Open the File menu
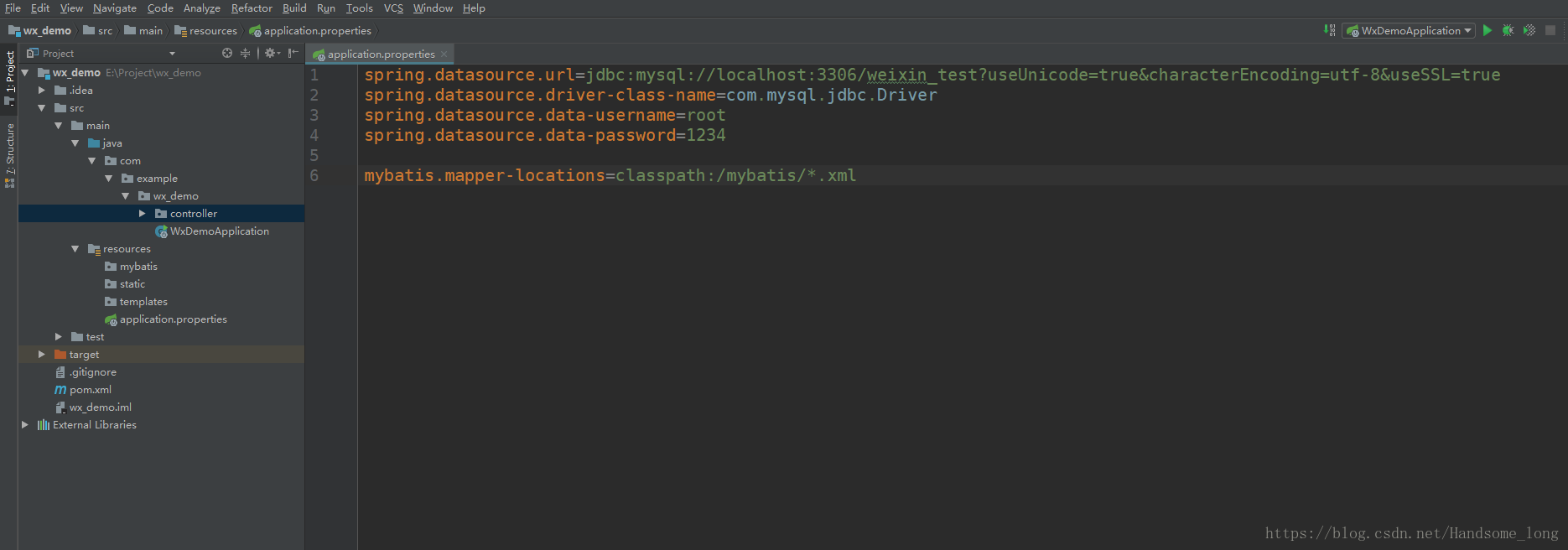Screen dimensions: 1568x550 (x=13, y=8)
